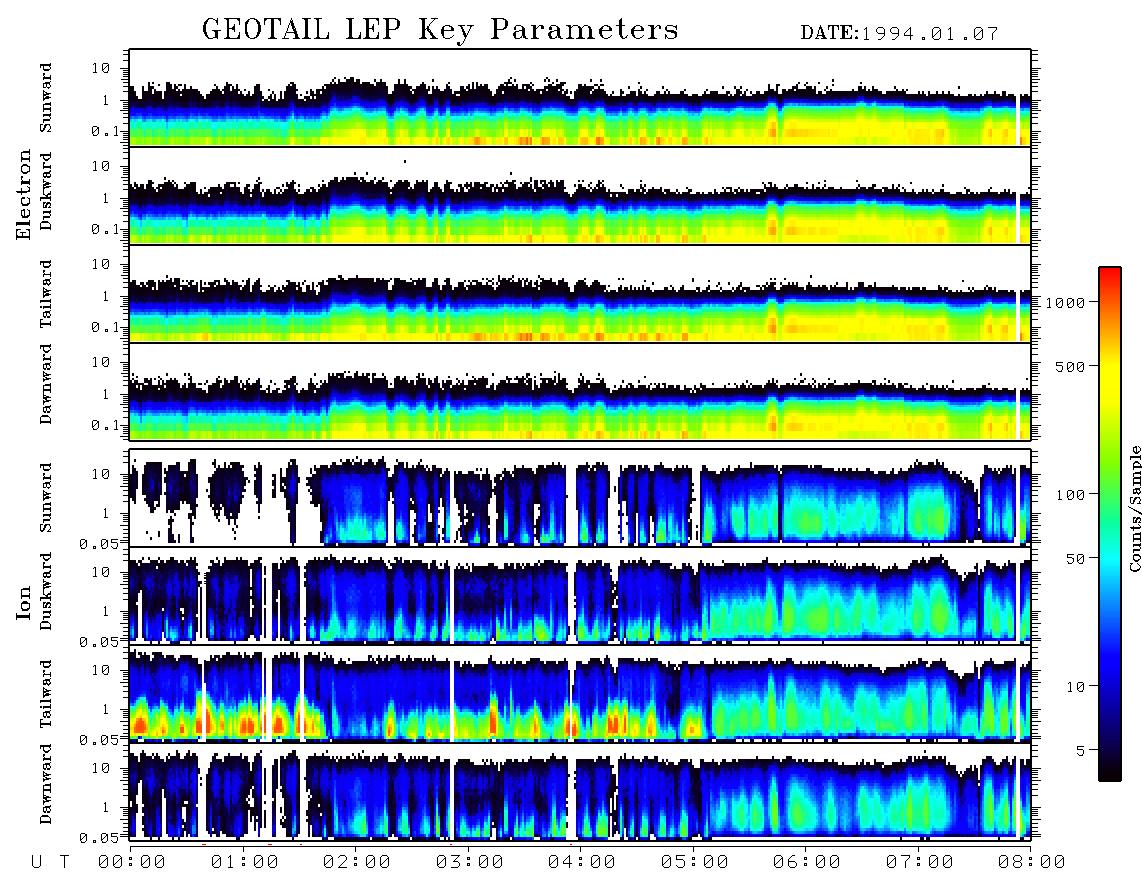Click the "U T" axis label

(x=51, y=863)
